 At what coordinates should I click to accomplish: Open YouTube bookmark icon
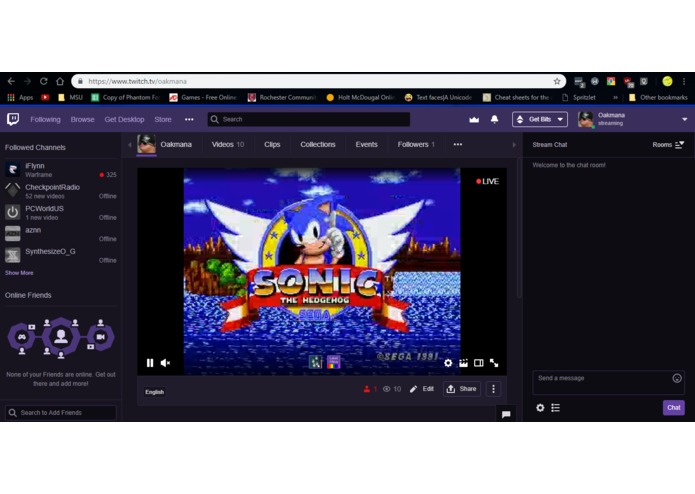45,97
